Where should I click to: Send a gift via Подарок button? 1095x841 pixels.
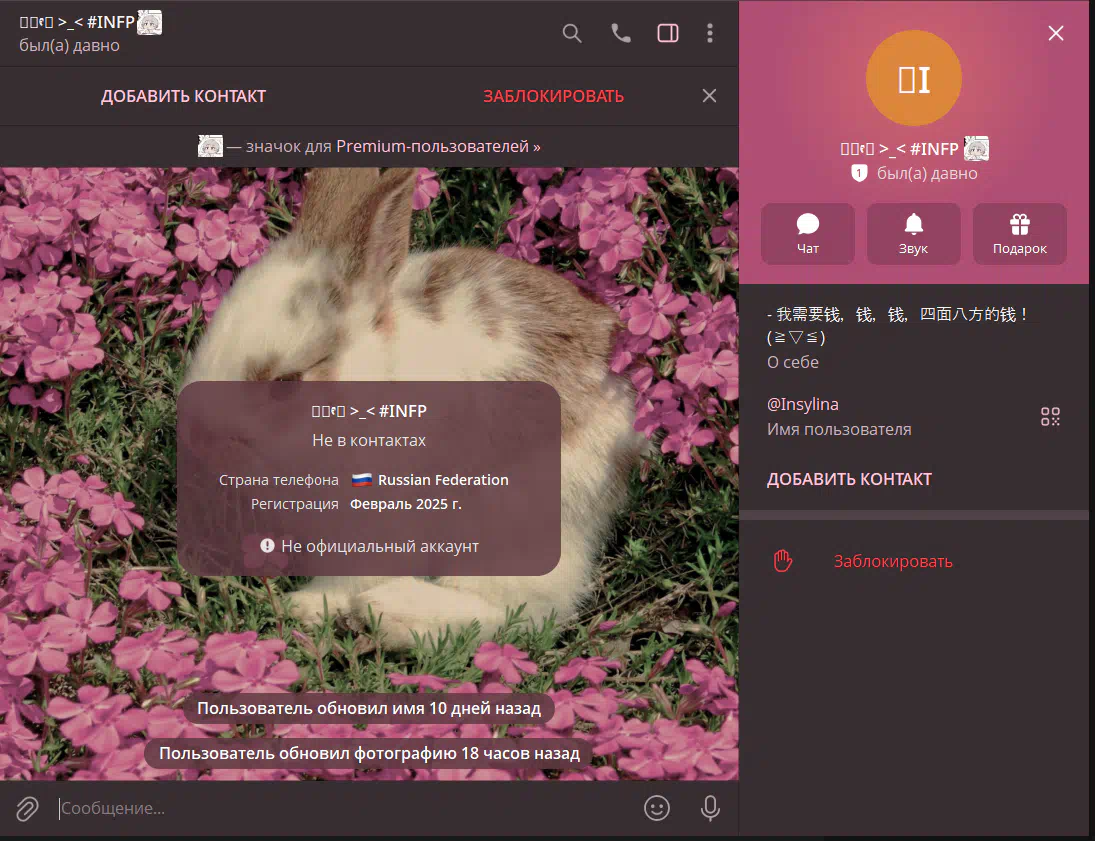pyautogui.click(x=1019, y=234)
